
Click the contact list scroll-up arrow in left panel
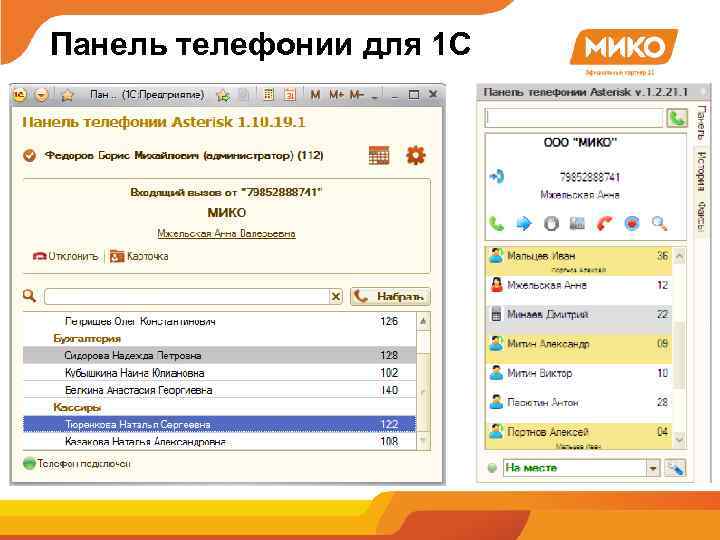[423, 321]
